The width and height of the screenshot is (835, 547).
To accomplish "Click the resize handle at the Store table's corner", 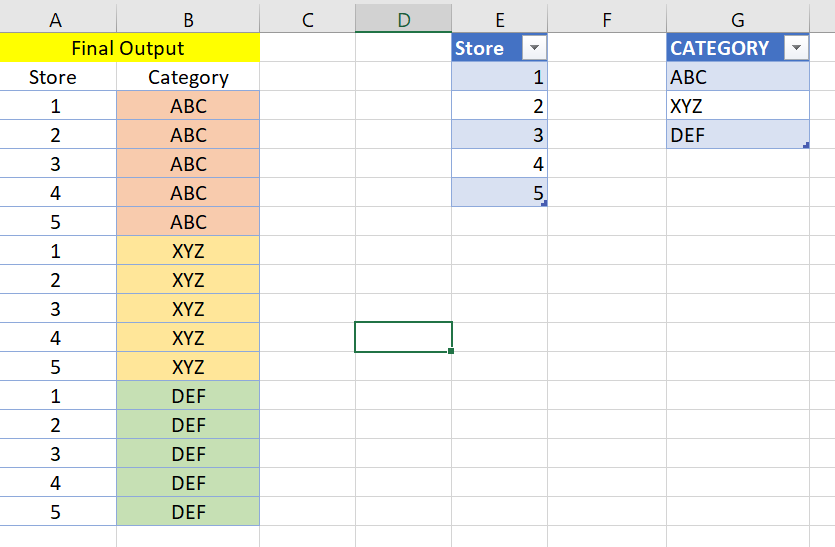I will tap(544, 203).
